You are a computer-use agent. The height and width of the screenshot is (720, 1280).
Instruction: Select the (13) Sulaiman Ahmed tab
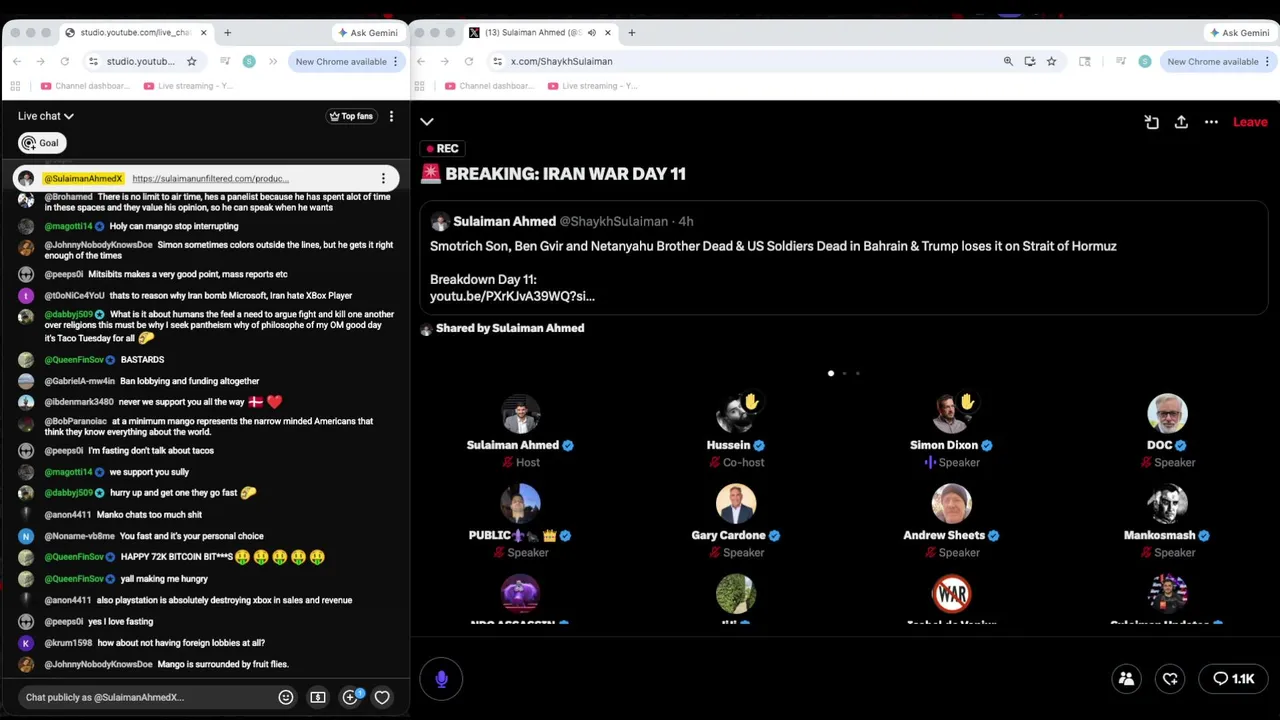tap(540, 33)
